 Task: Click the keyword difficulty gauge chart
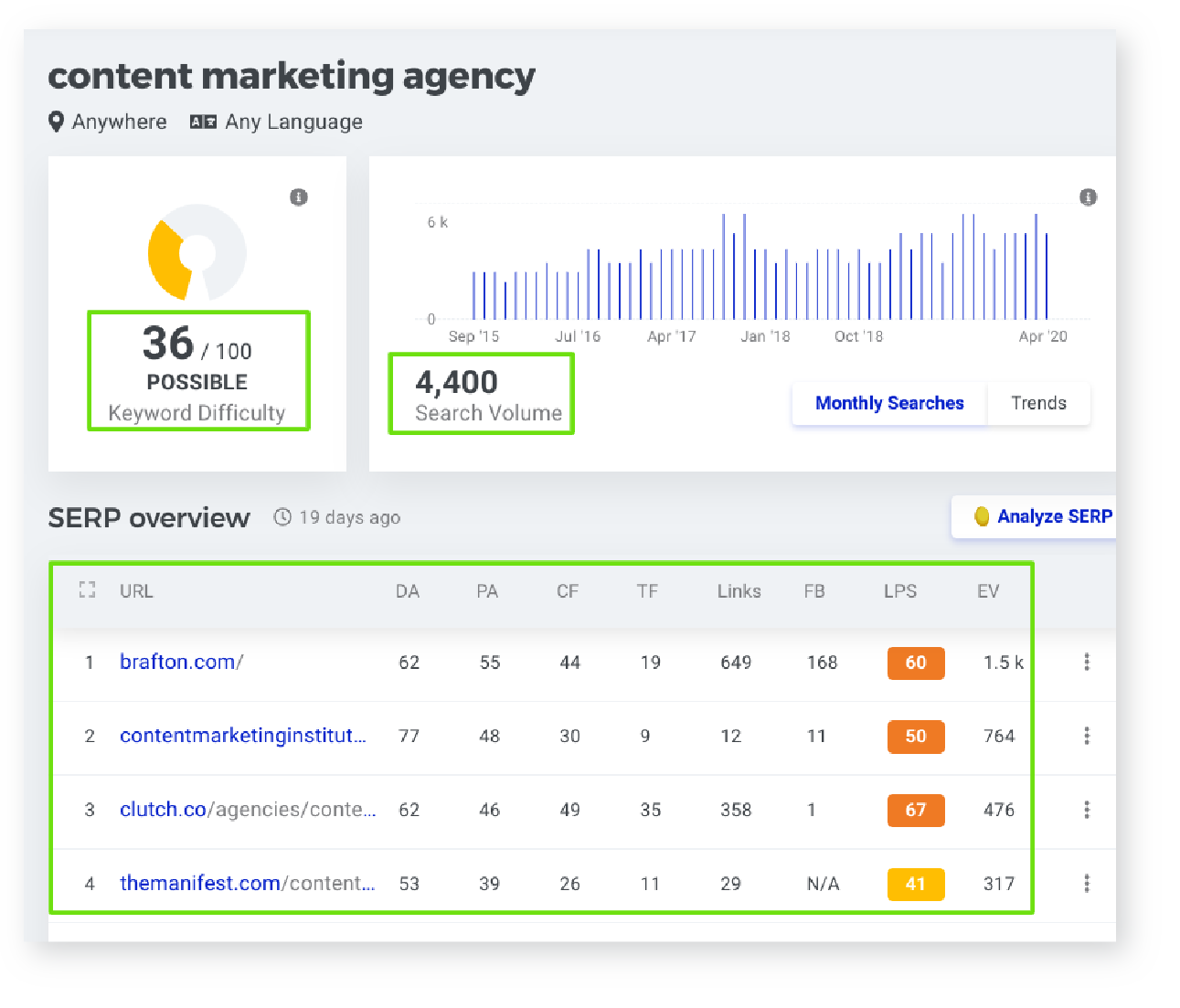pos(197,253)
